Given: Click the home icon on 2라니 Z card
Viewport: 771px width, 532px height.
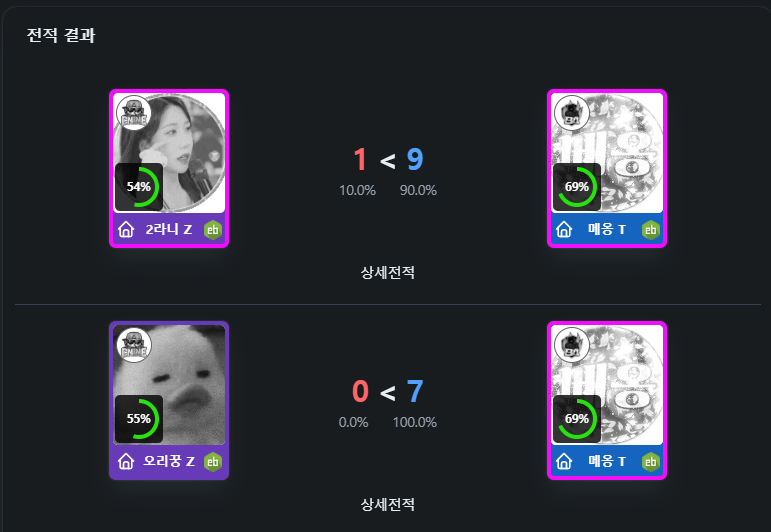Looking at the screenshot, I should (126, 229).
